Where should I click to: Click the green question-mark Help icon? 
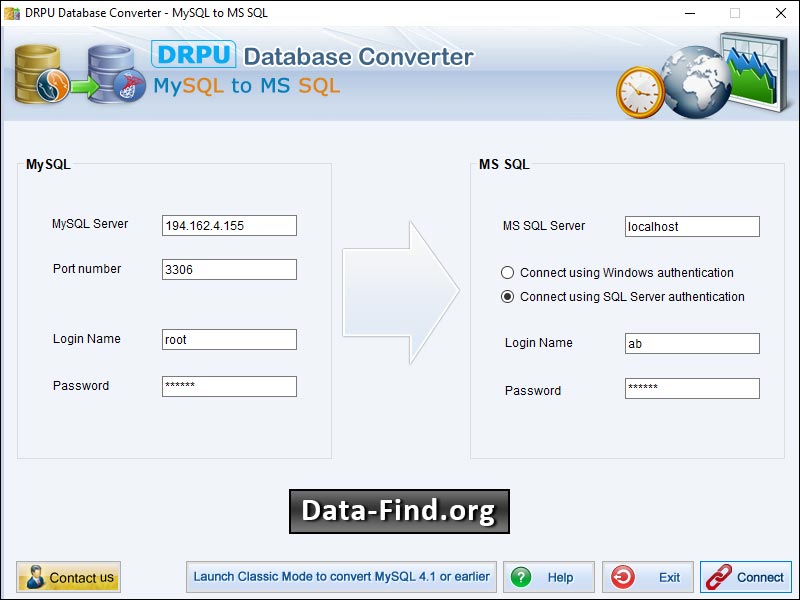pos(521,577)
